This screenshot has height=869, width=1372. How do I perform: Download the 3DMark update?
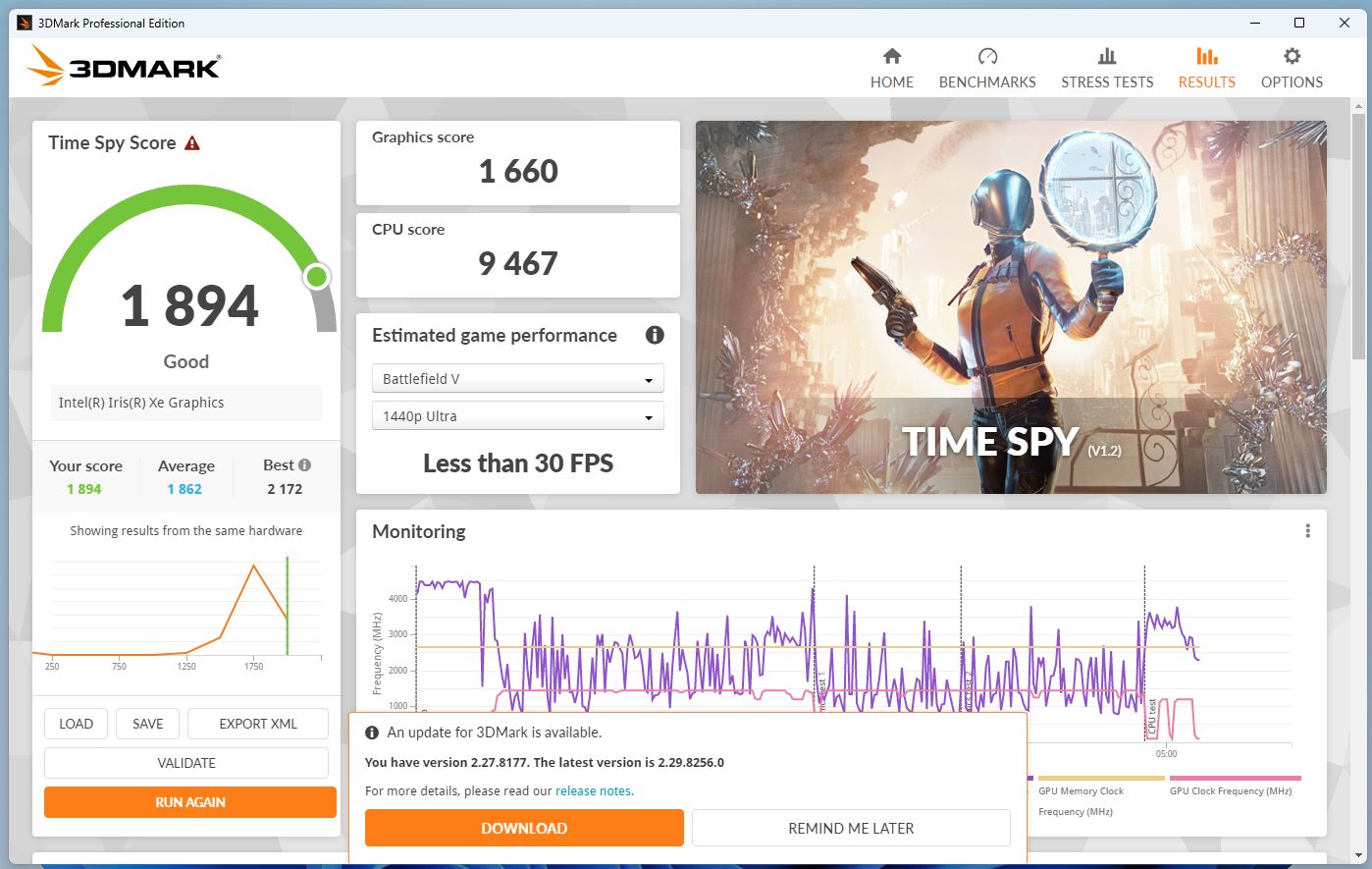click(524, 828)
